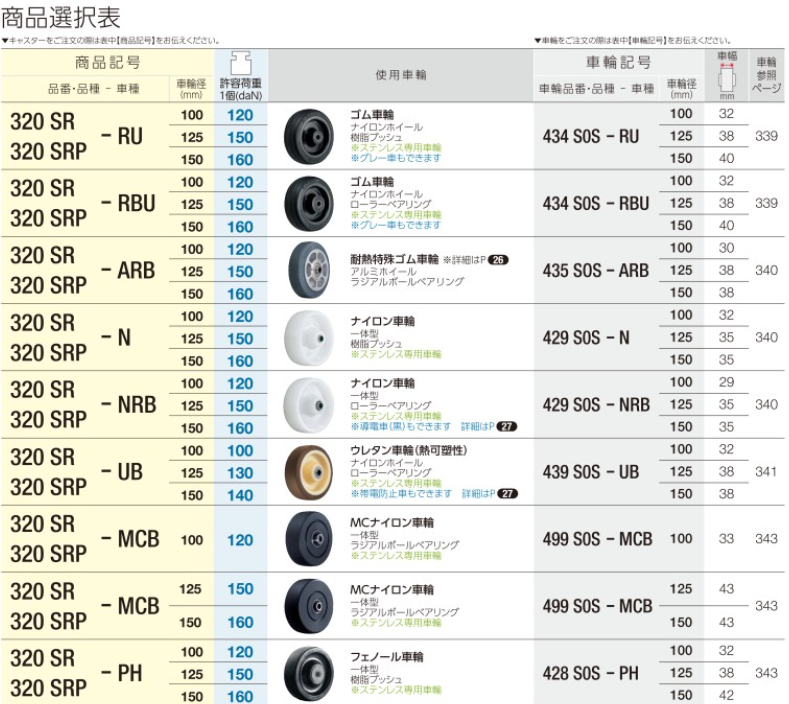The width and height of the screenshot is (789, 704).
Task: Select the brown urethane UB wheel image
Action: point(310,471)
